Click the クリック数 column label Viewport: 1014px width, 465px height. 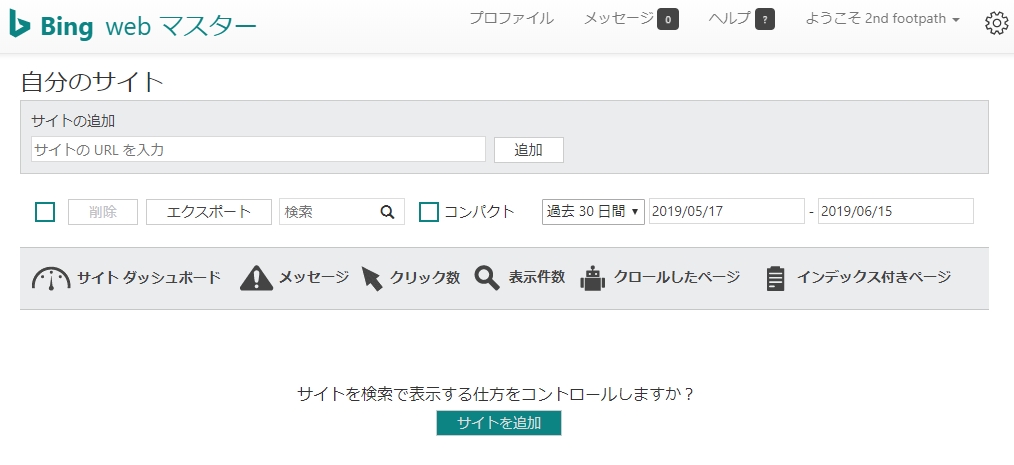(x=425, y=277)
